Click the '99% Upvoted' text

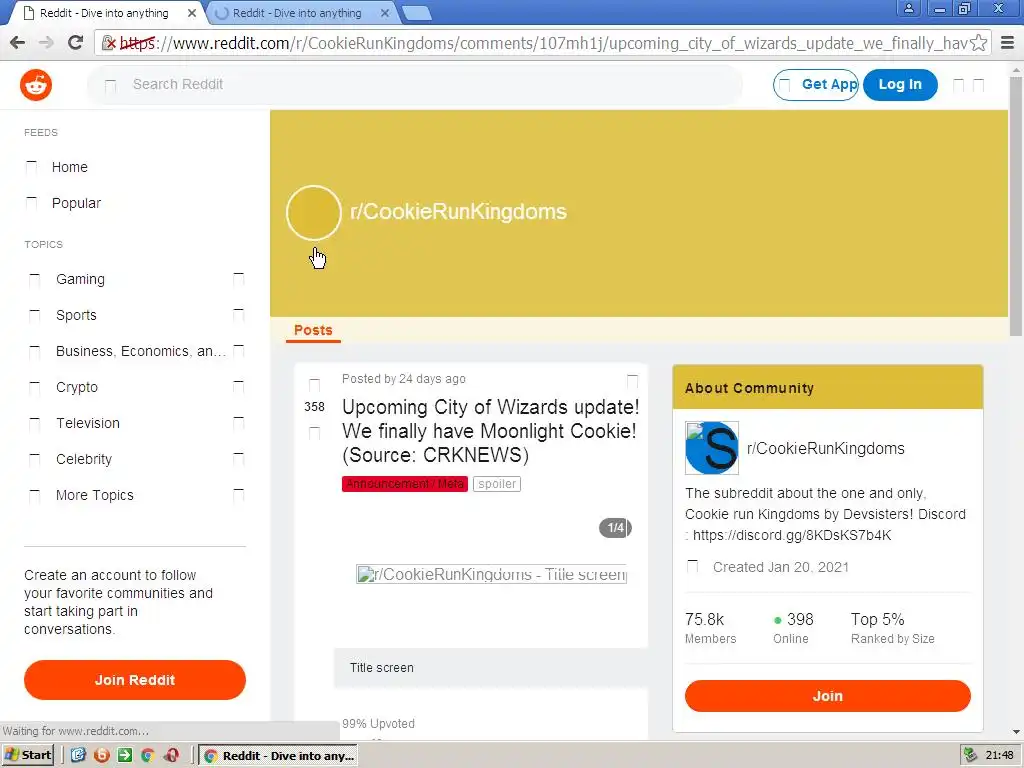[378, 724]
